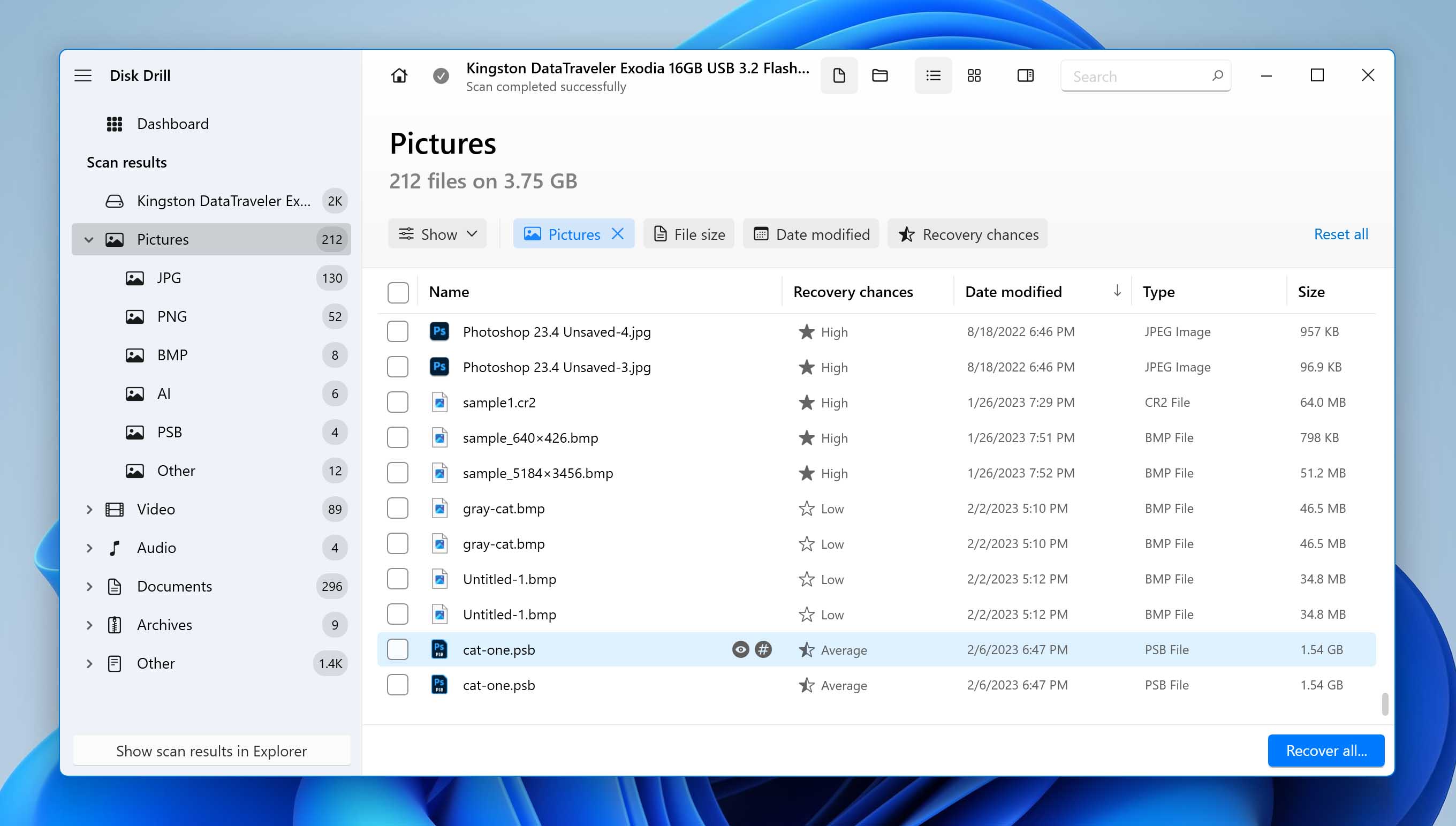Select checkbox for sample_5184×3456.bmp
This screenshot has width=1456, height=826.
point(398,473)
